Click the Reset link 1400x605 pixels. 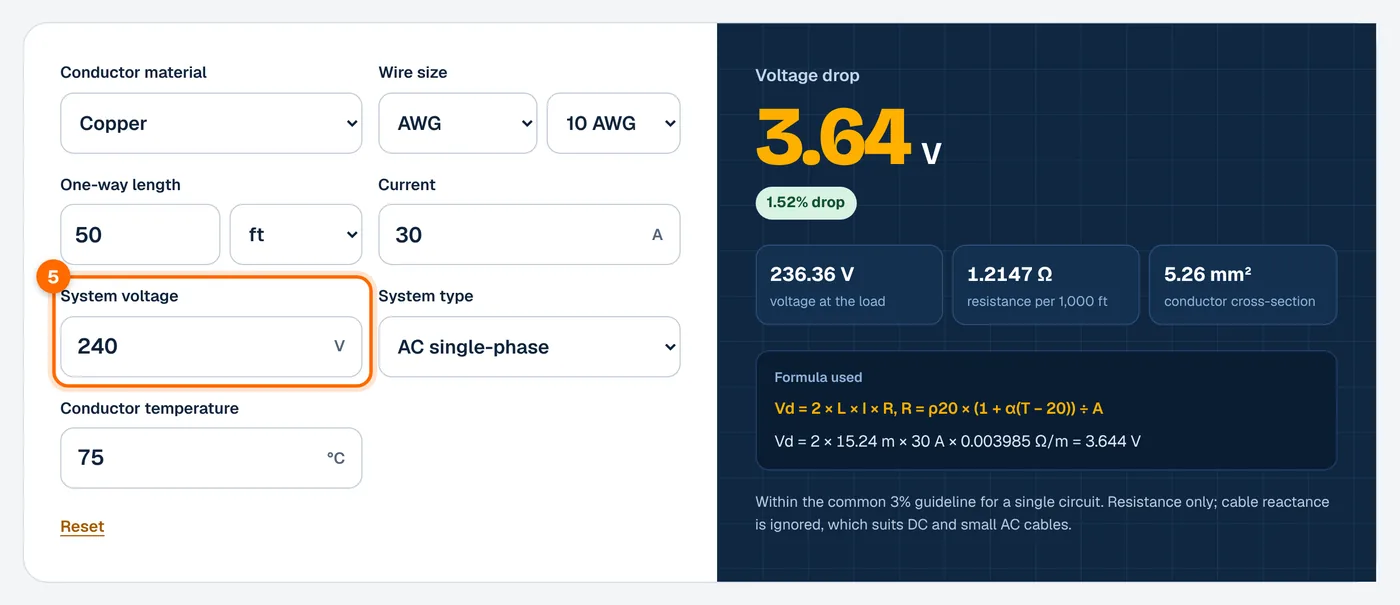tap(82, 527)
